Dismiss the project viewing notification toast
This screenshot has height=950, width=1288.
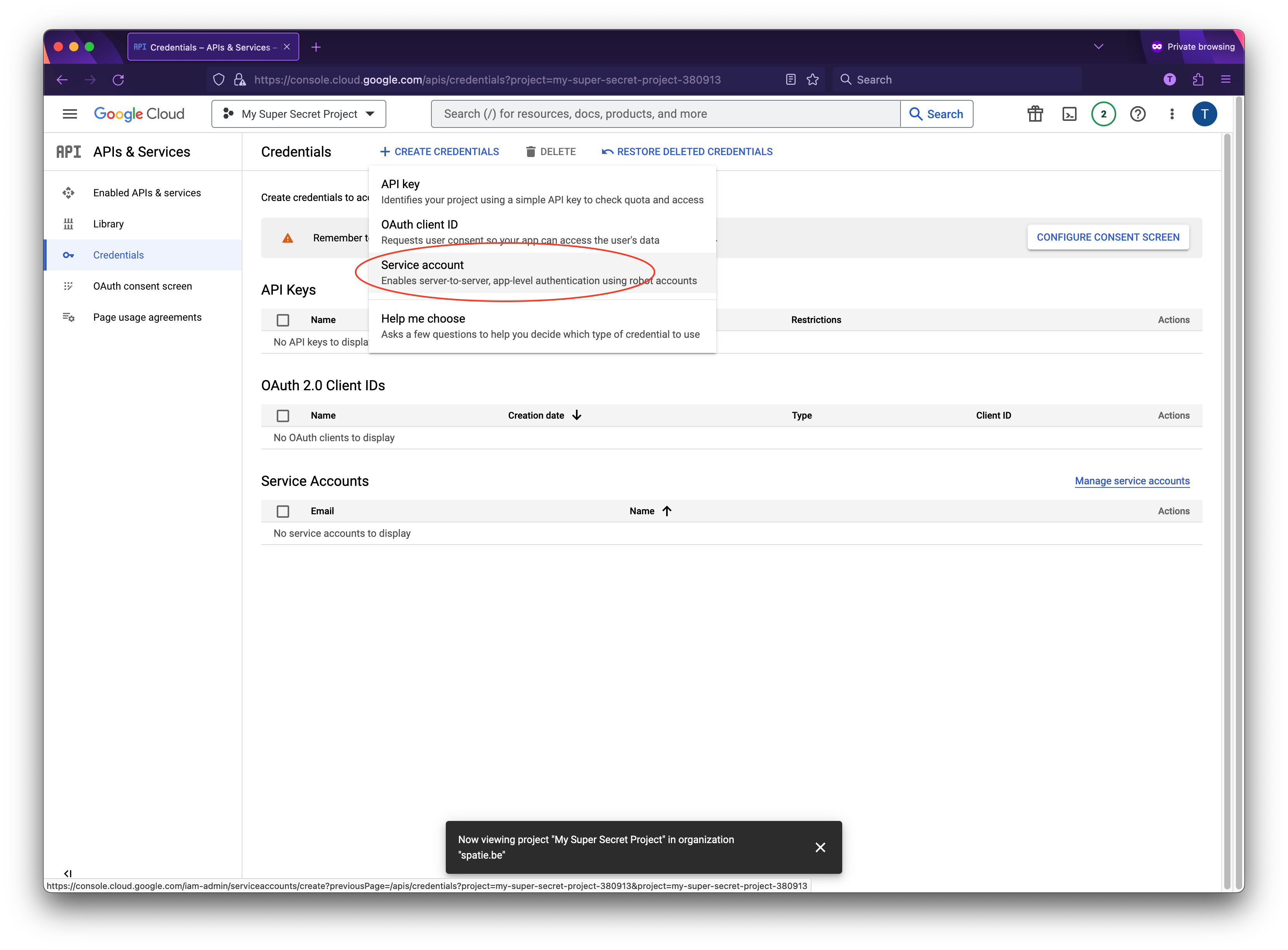pyautogui.click(x=820, y=847)
